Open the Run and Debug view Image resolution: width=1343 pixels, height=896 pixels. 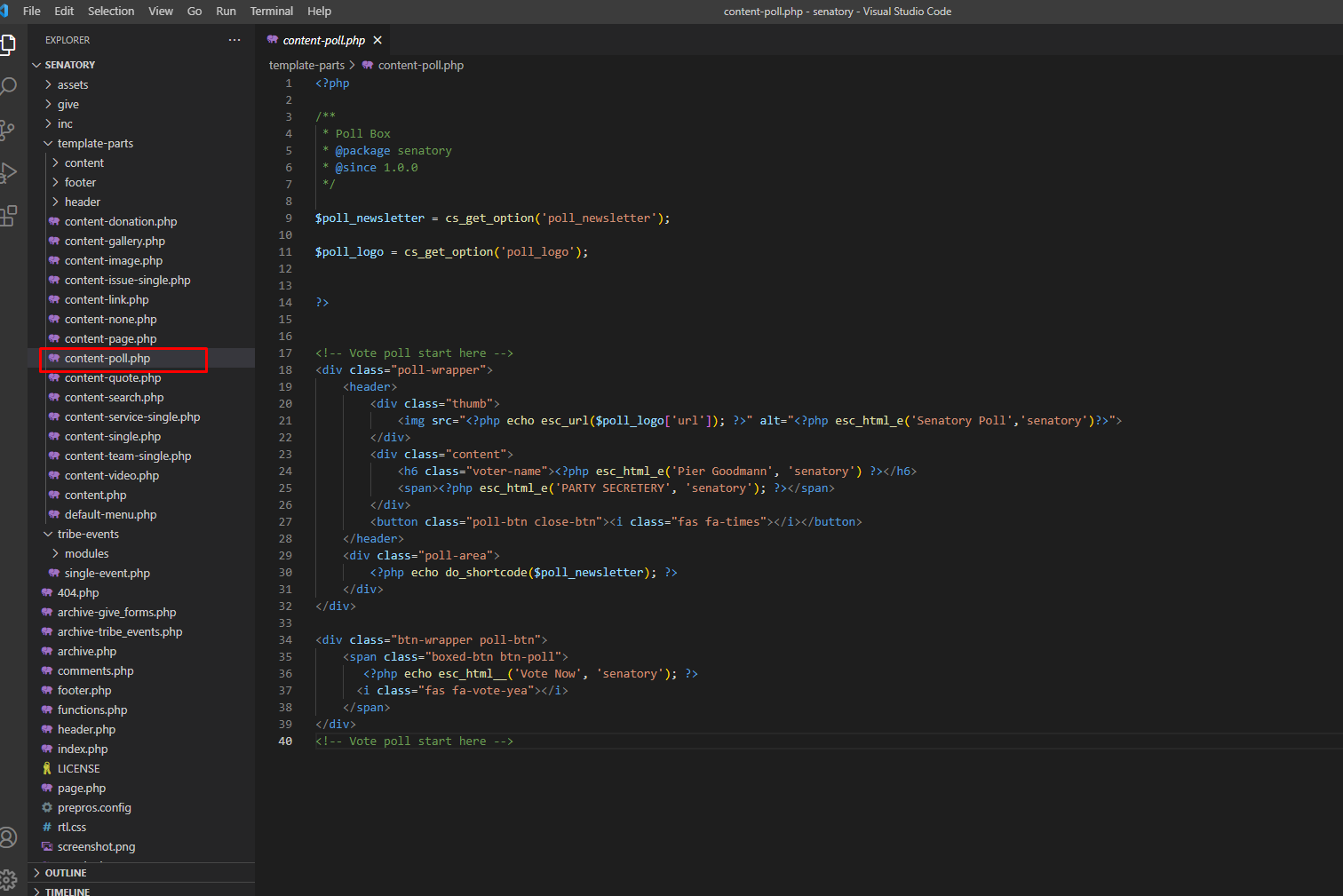pyautogui.click(x=8, y=172)
